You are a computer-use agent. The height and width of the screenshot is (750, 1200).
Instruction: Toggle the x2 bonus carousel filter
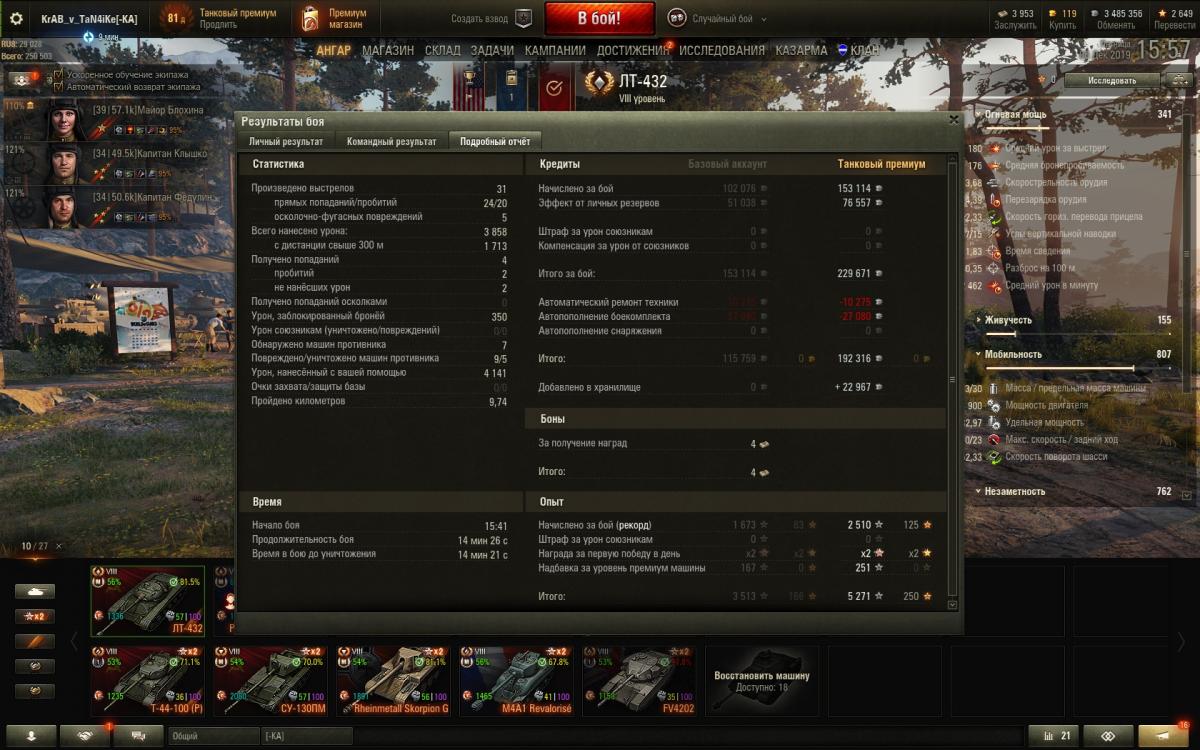34,615
